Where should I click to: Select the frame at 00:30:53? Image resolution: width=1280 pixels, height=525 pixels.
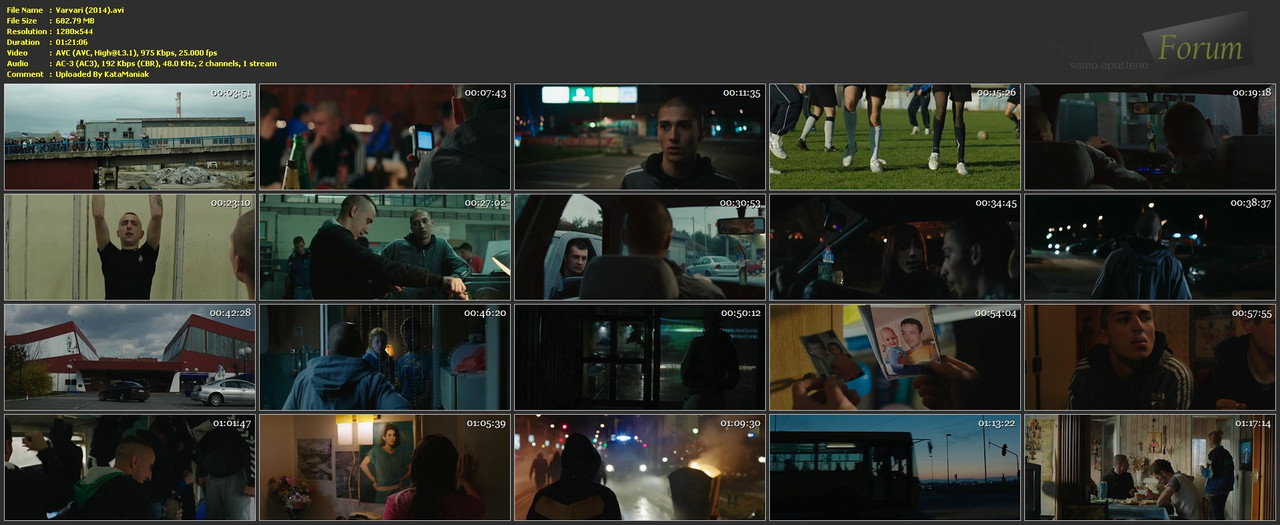point(640,247)
